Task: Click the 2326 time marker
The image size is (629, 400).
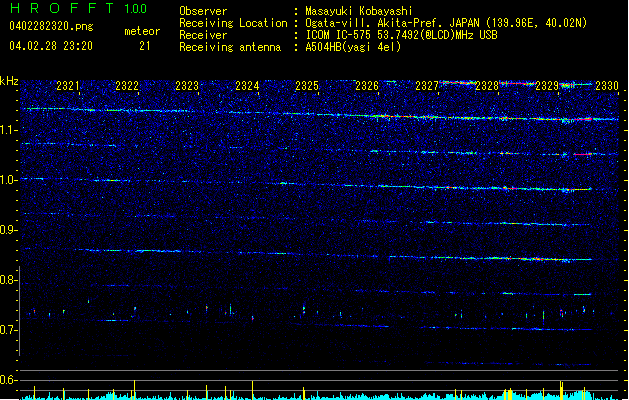Action: pyautogui.click(x=367, y=86)
